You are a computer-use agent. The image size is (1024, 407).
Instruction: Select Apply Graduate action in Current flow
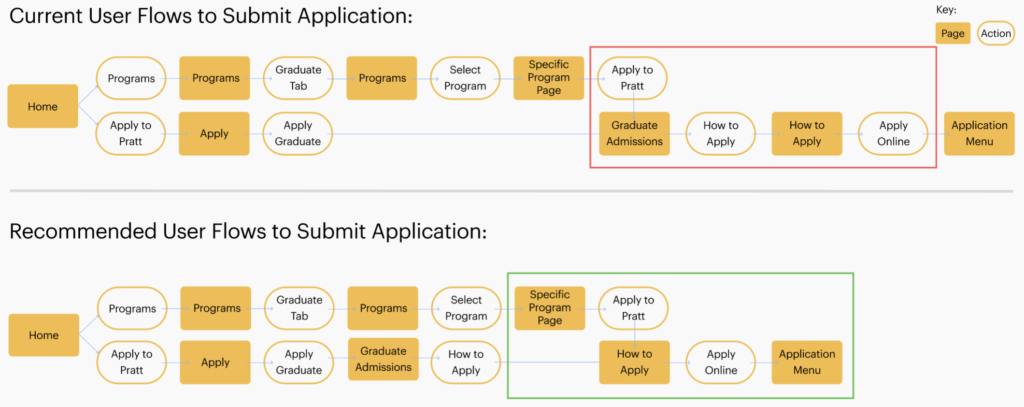298,133
